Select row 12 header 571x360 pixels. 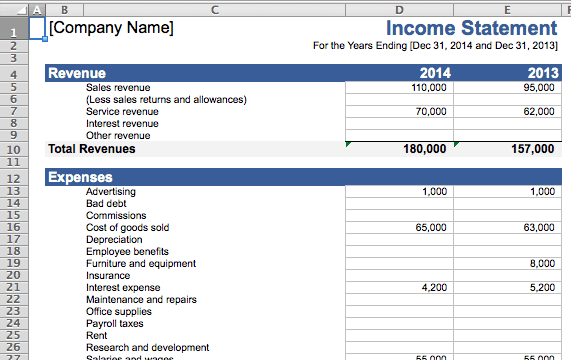(x=14, y=177)
